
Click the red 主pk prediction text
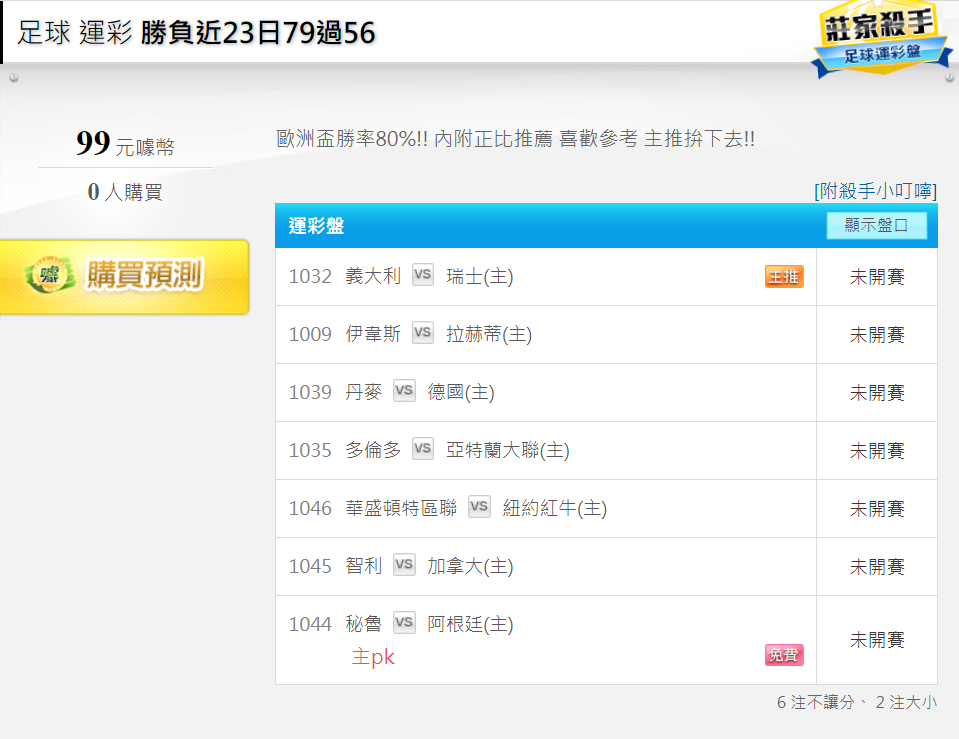[373, 657]
